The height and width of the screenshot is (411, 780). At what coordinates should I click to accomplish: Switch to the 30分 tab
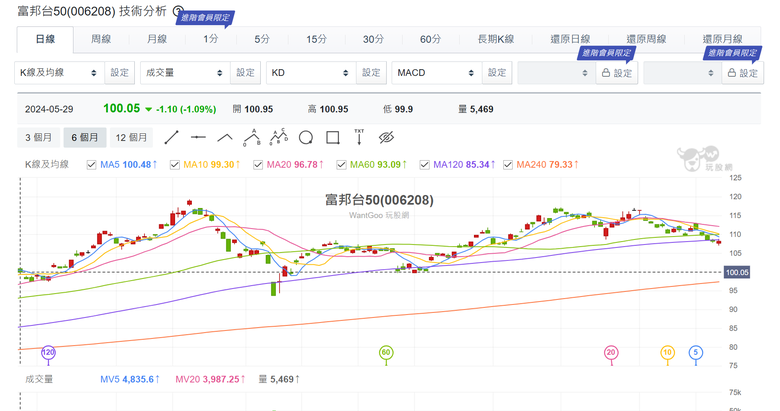[373, 39]
